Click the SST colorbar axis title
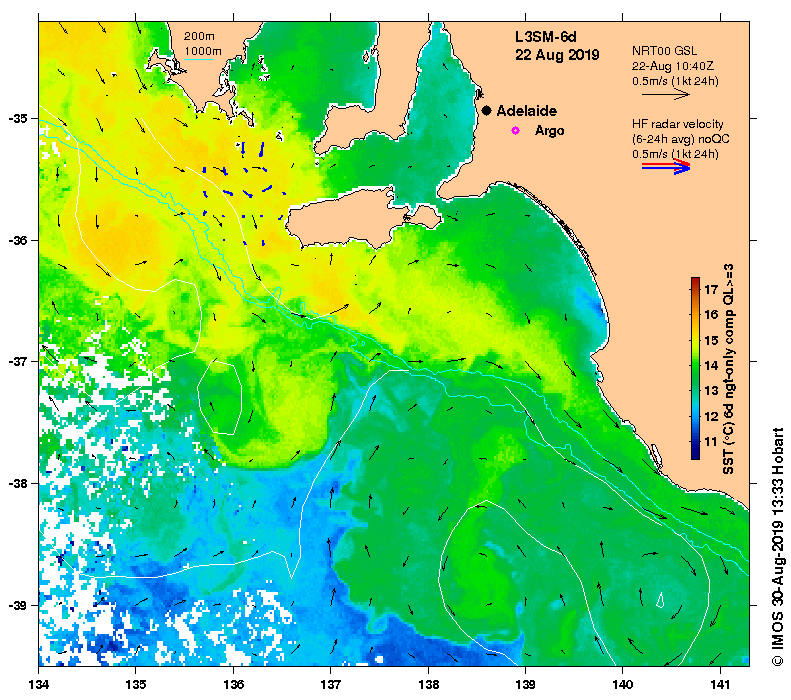791x700 pixels. click(x=728, y=369)
